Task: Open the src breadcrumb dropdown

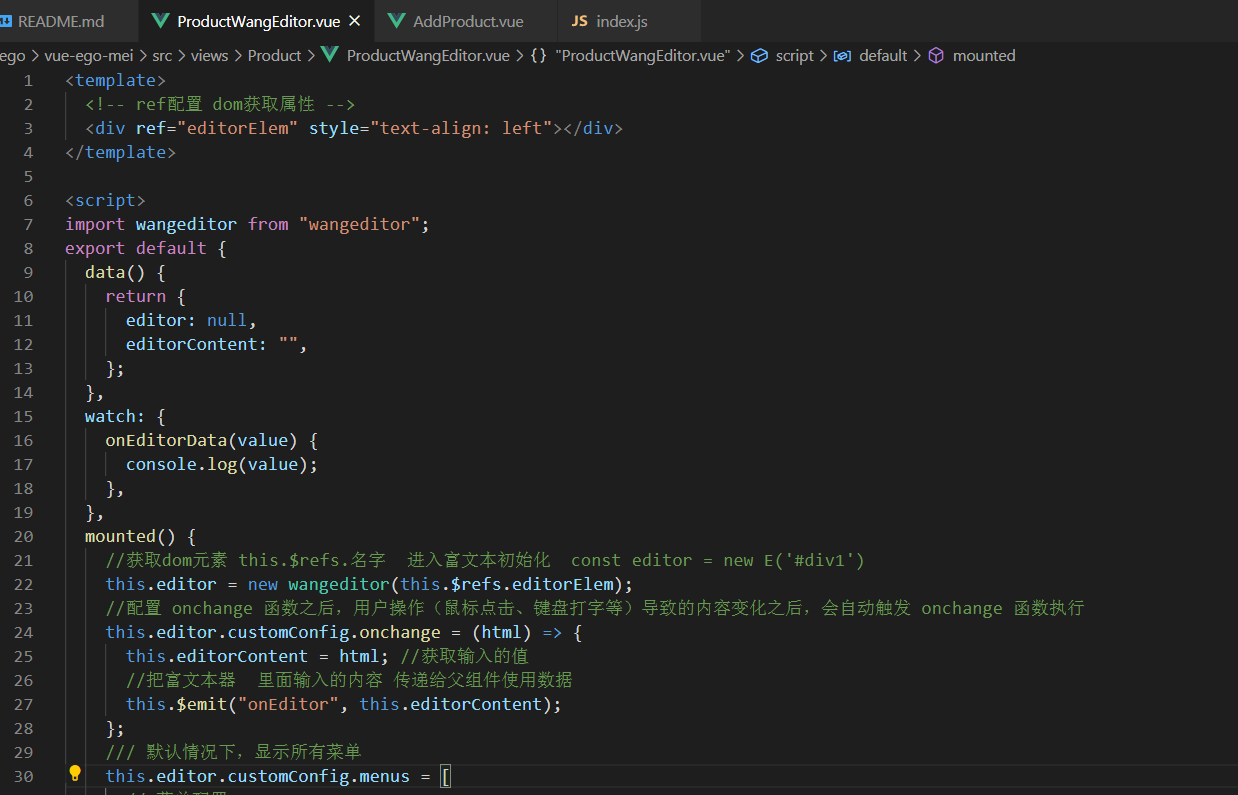Action: pos(162,56)
